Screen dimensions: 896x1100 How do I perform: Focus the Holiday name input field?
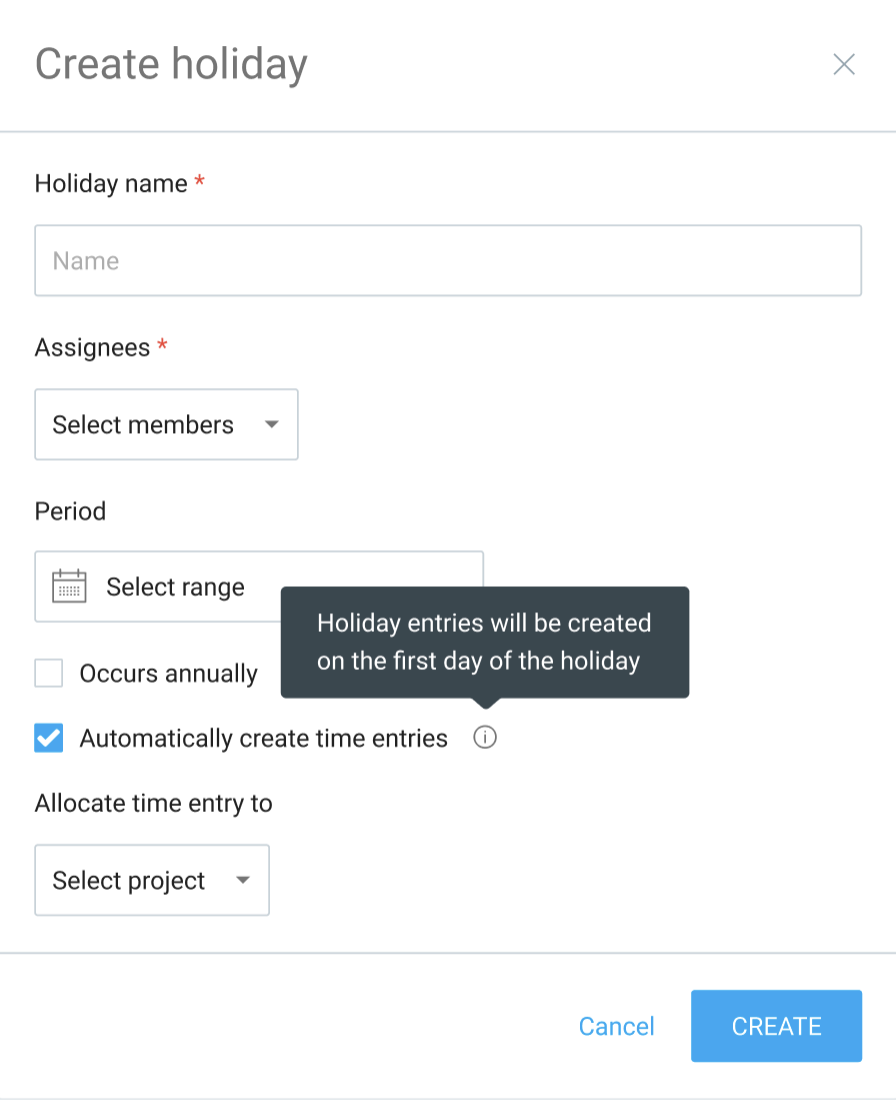click(x=448, y=260)
